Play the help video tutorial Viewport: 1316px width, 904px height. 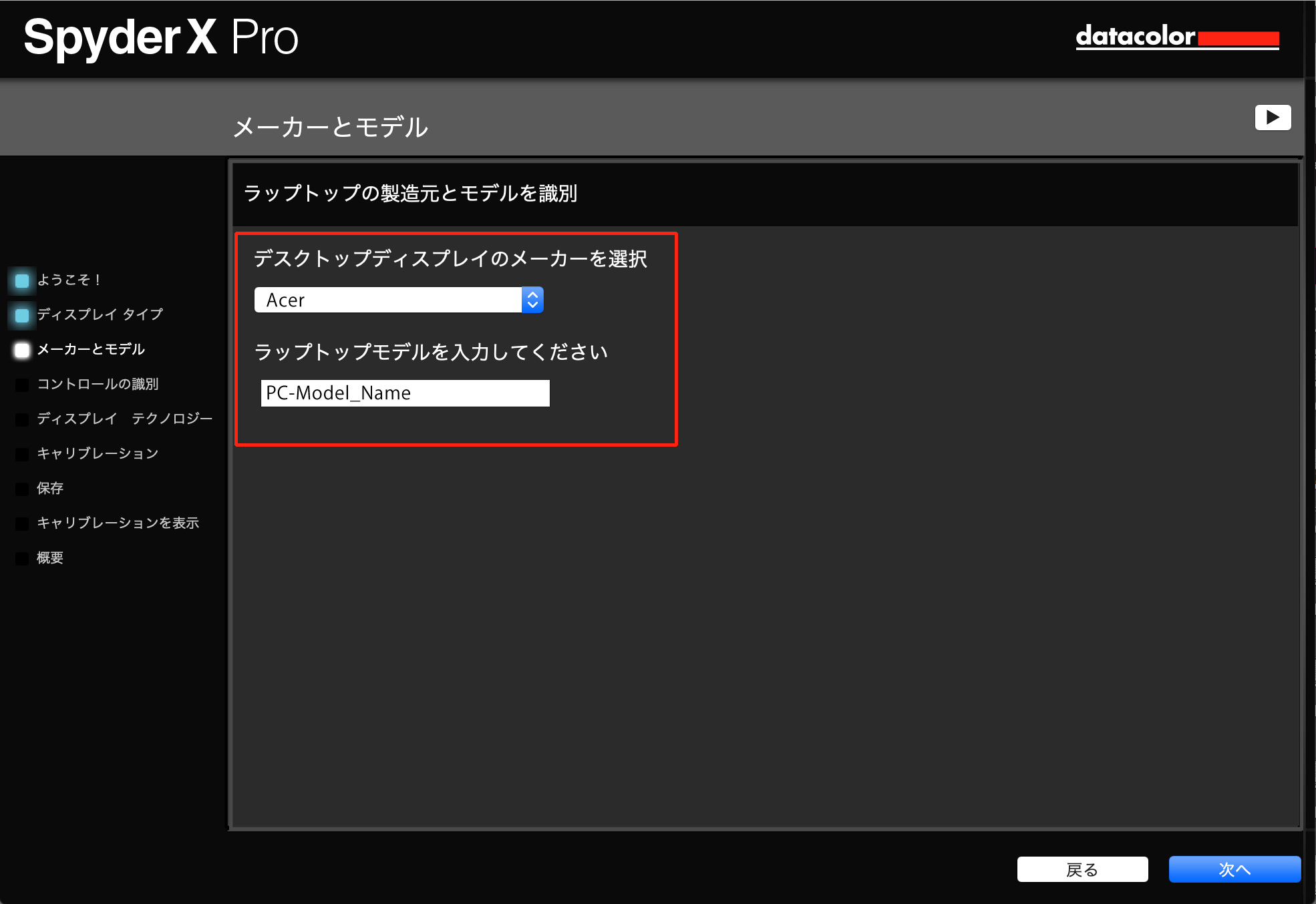coord(1273,118)
